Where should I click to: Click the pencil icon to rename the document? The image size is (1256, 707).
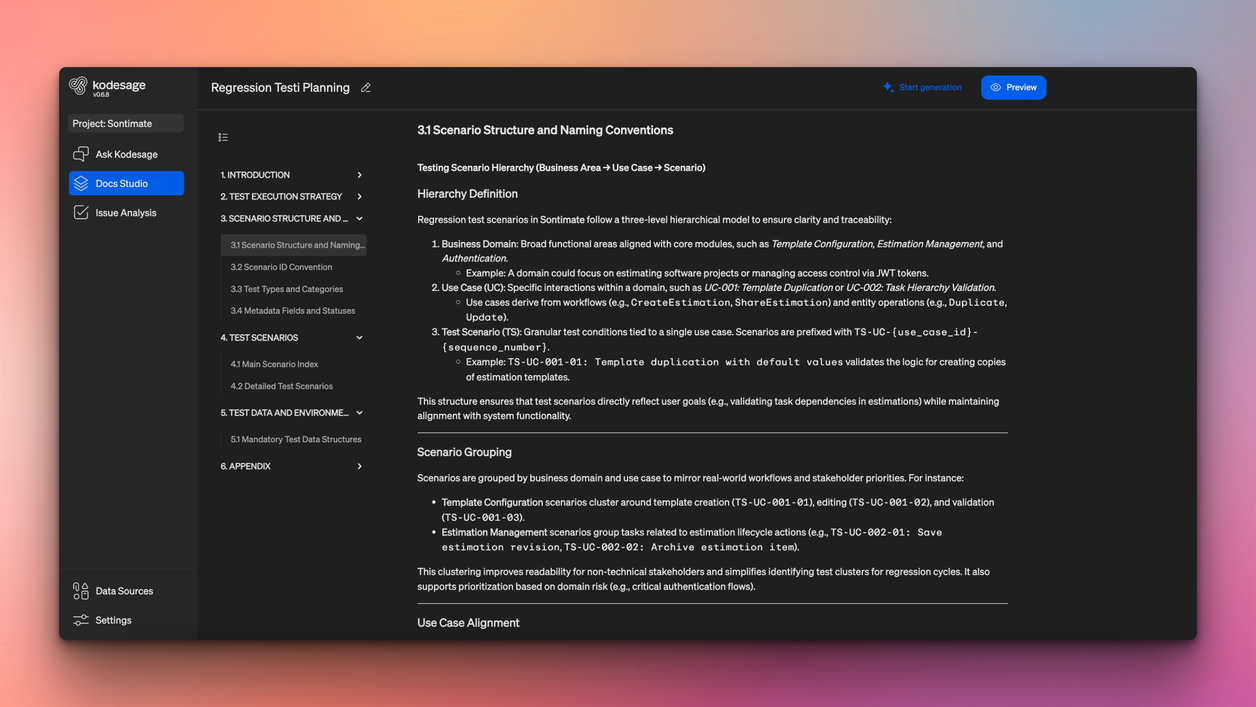tap(365, 88)
